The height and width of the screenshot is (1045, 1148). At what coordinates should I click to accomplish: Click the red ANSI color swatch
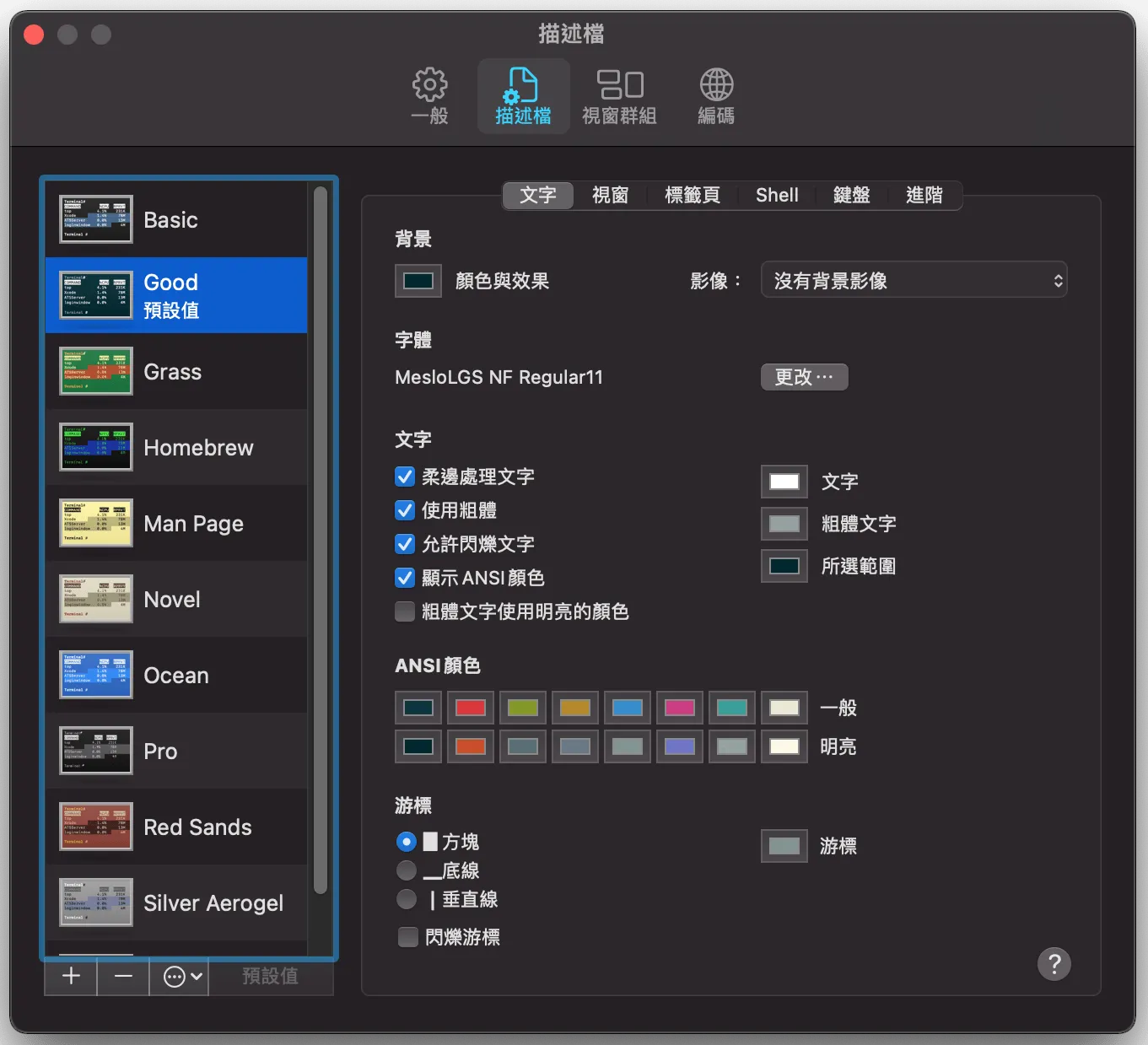pyautogui.click(x=470, y=707)
